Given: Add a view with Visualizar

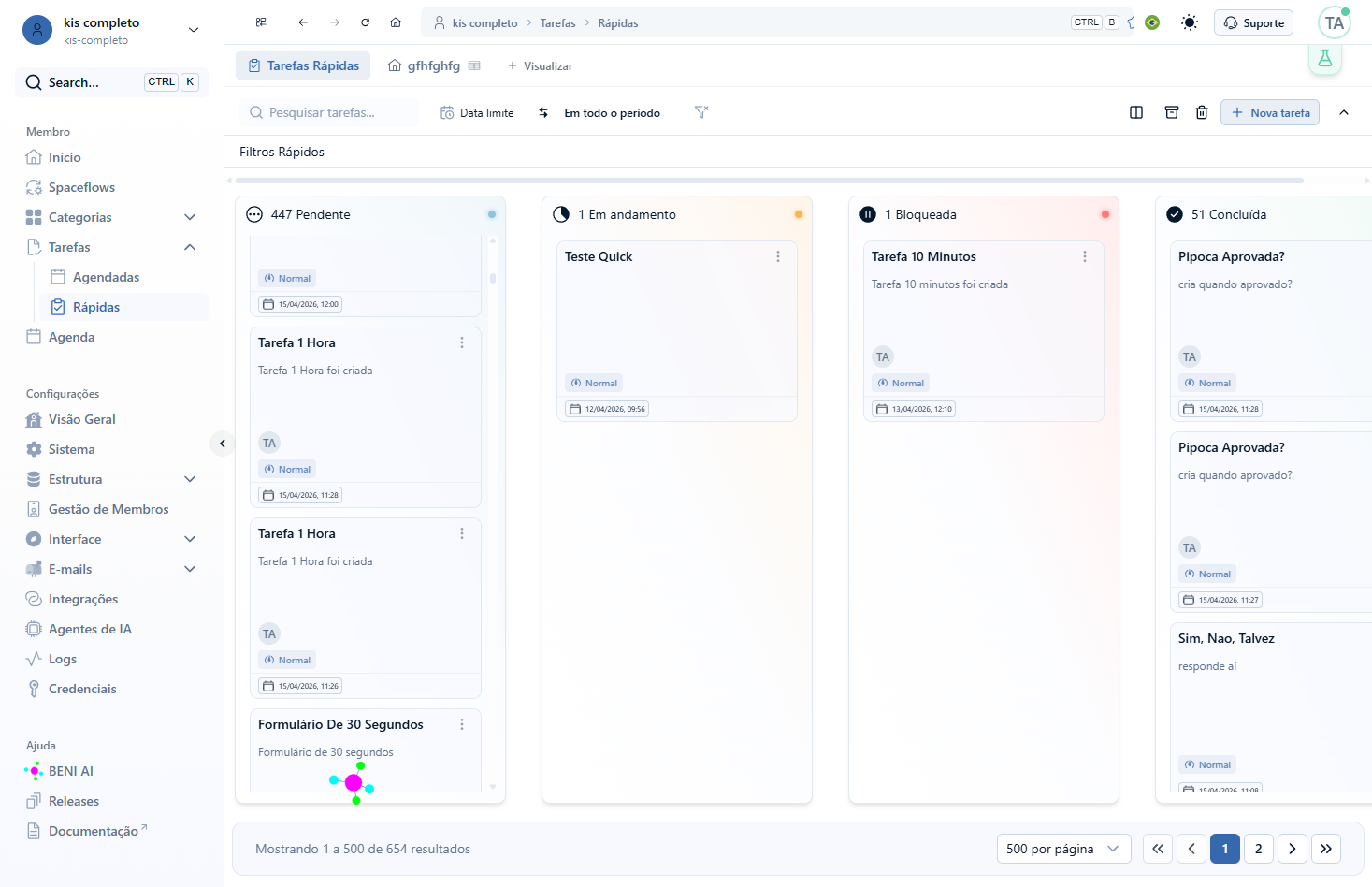Looking at the screenshot, I should pyautogui.click(x=540, y=65).
